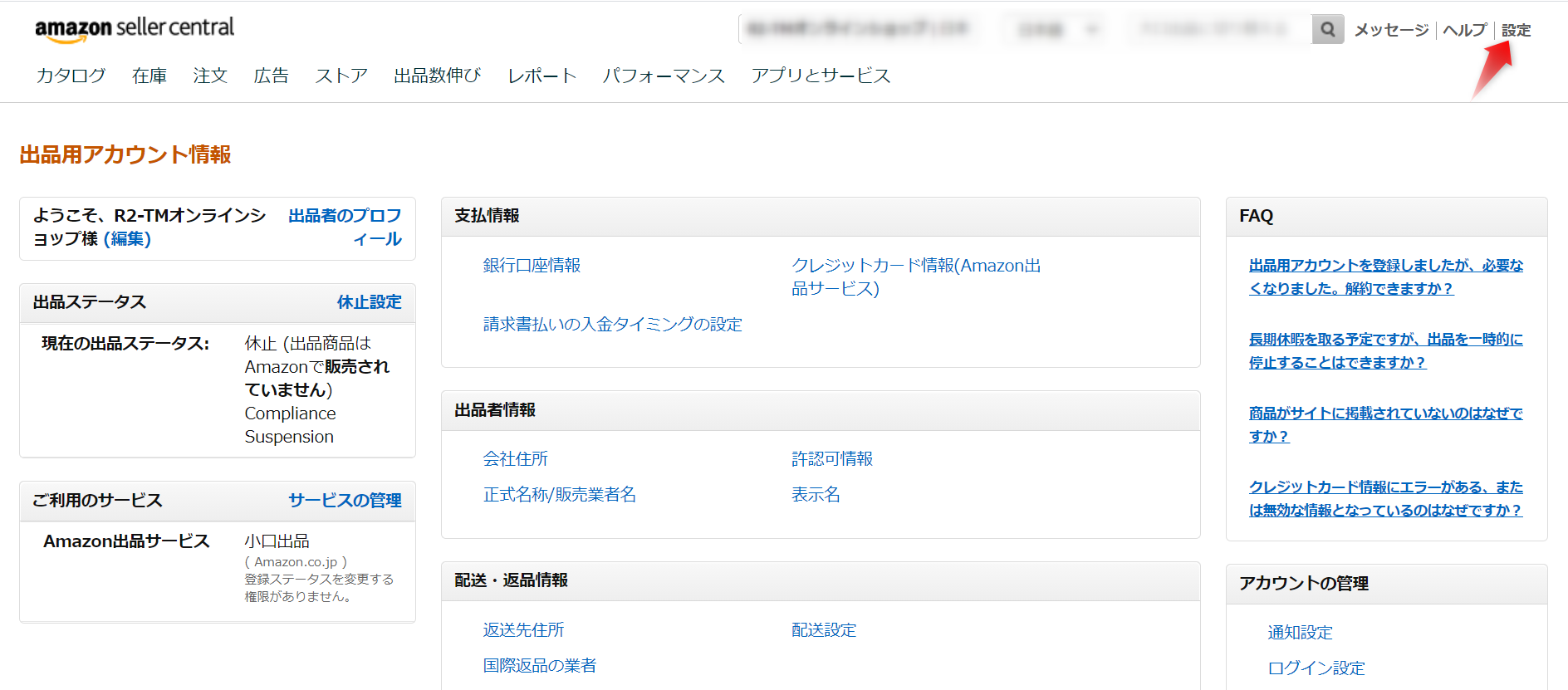Click the (編集) edit link

pyautogui.click(x=127, y=239)
